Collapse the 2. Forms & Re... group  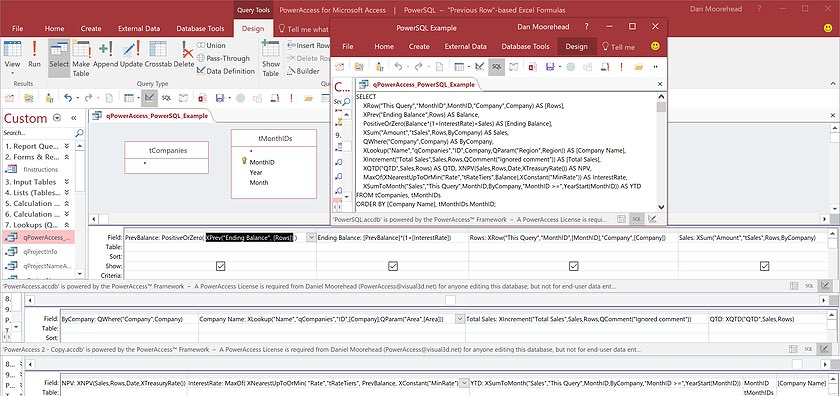tap(66, 158)
